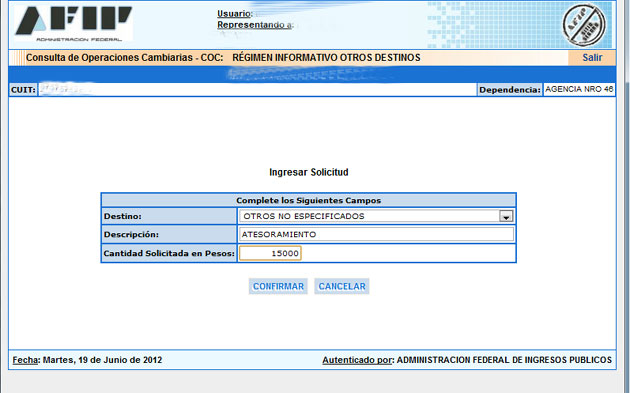Viewport: 630px width, 393px height.
Task: Confirm the request with CONFIRMAR button
Action: click(278, 287)
